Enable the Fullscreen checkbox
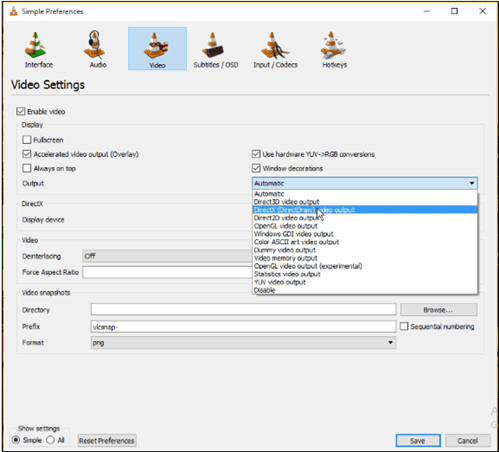The height and width of the screenshot is (452, 499). [27, 140]
